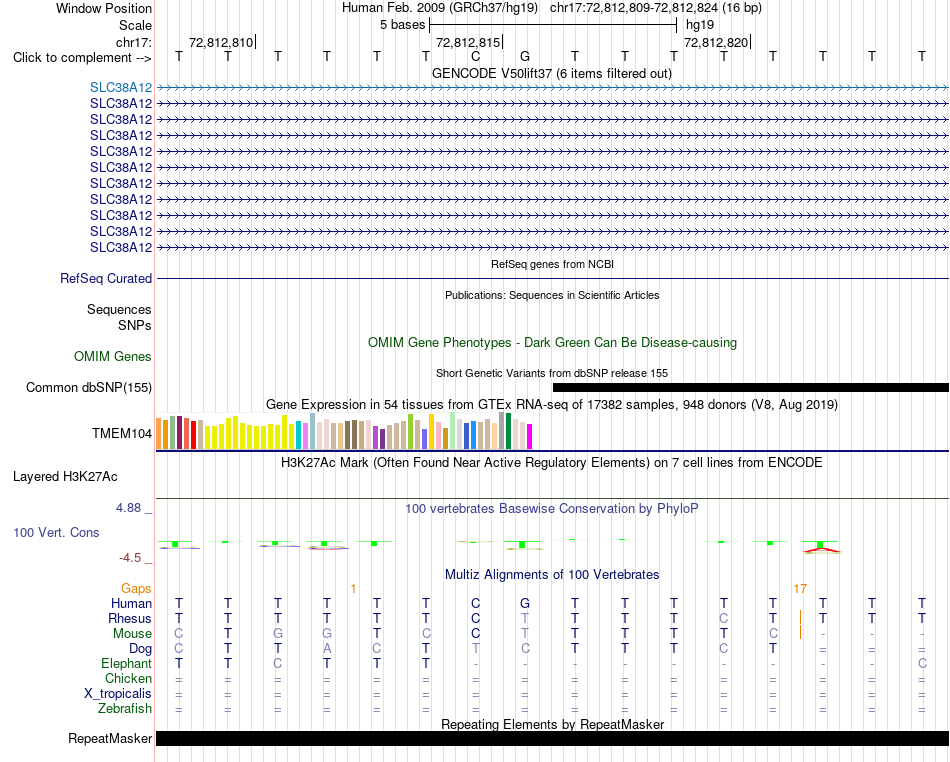Viewport: 950px width, 762px height.
Task: Select the black RepeatMasker element bar
Action: (552, 738)
